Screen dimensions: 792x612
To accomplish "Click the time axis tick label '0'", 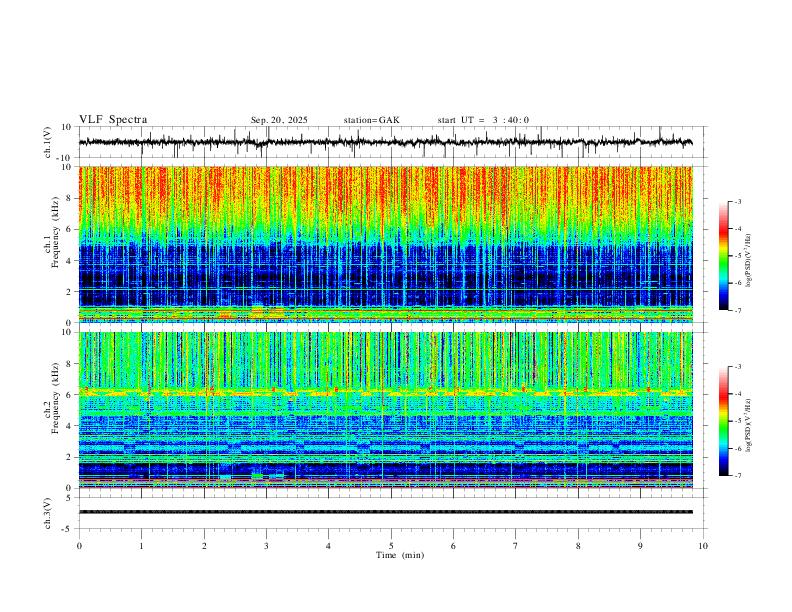I will coord(79,546).
